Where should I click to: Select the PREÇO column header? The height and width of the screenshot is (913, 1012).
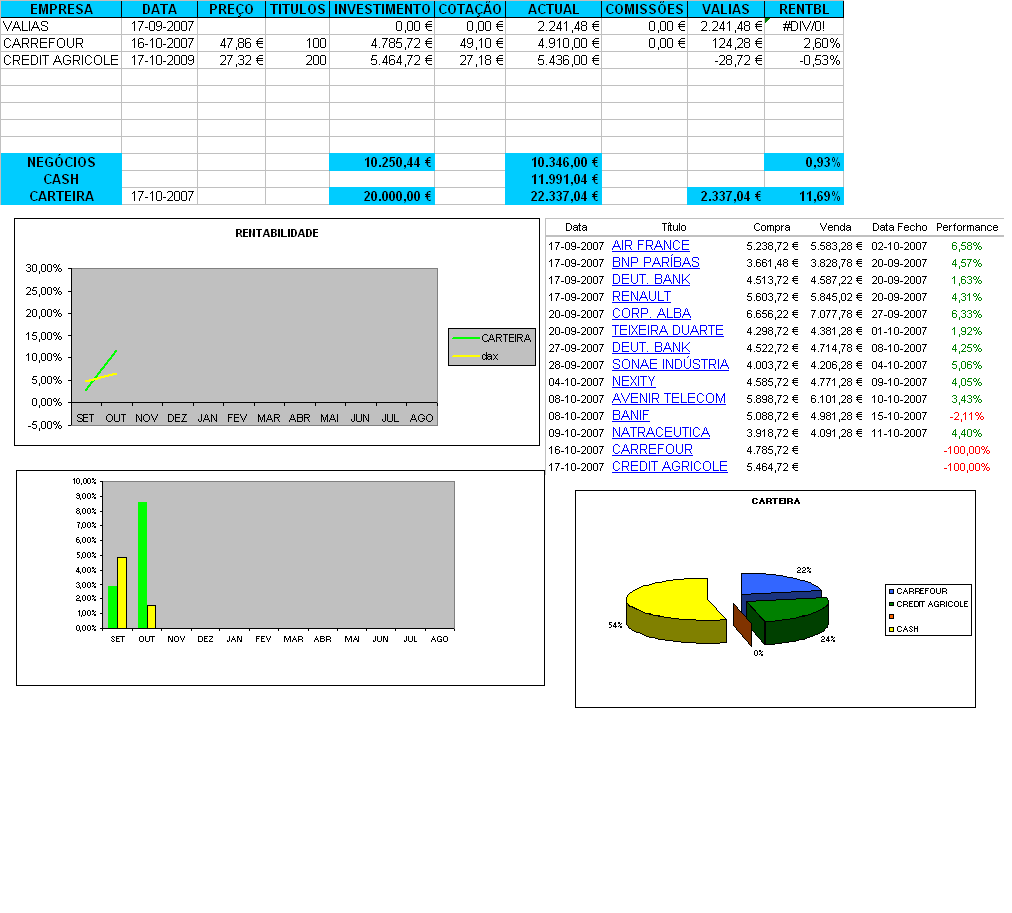pos(231,9)
